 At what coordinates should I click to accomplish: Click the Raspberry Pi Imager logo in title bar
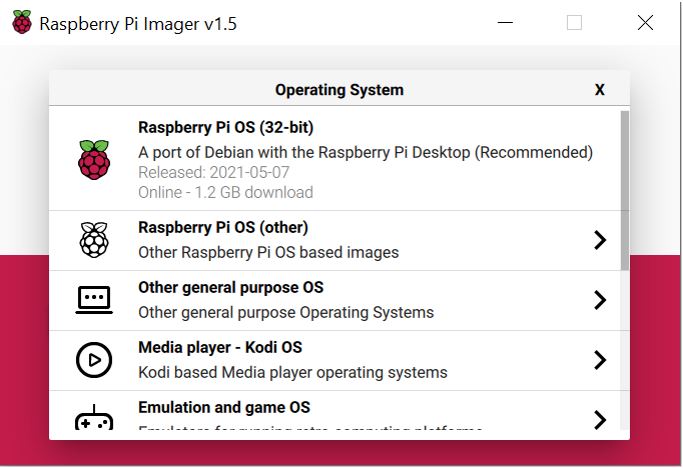pos(22,23)
